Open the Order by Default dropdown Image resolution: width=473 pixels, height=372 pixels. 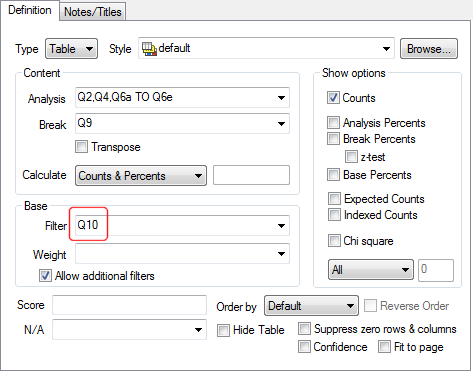(x=311, y=305)
